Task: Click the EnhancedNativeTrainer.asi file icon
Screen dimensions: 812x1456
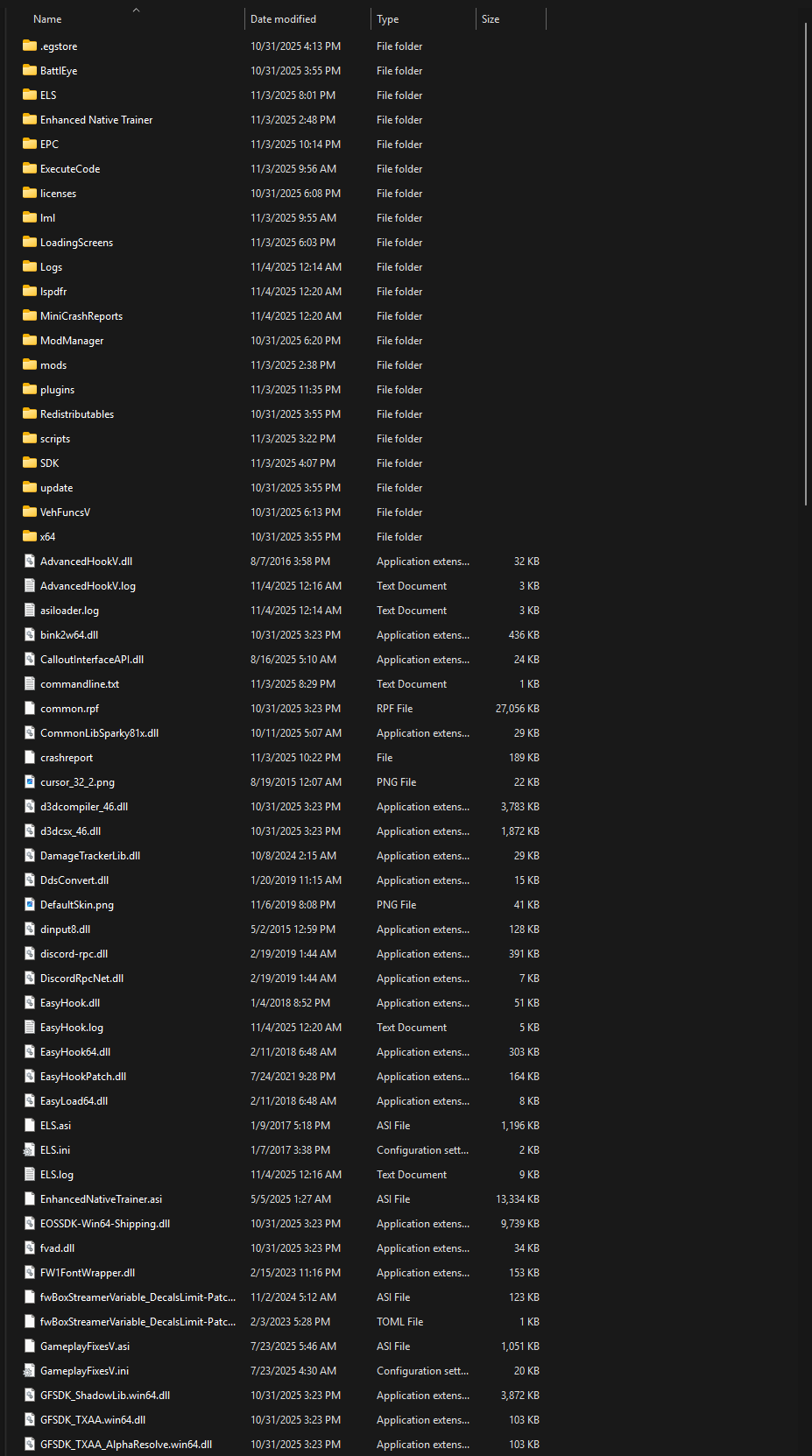Action: (30, 1198)
